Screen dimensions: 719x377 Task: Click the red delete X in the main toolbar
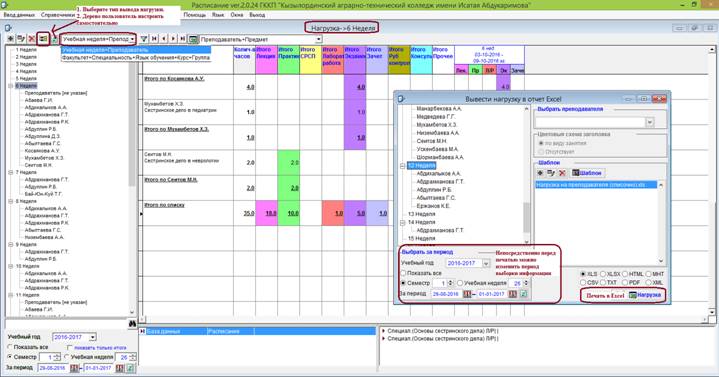click(x=32, y=39)
